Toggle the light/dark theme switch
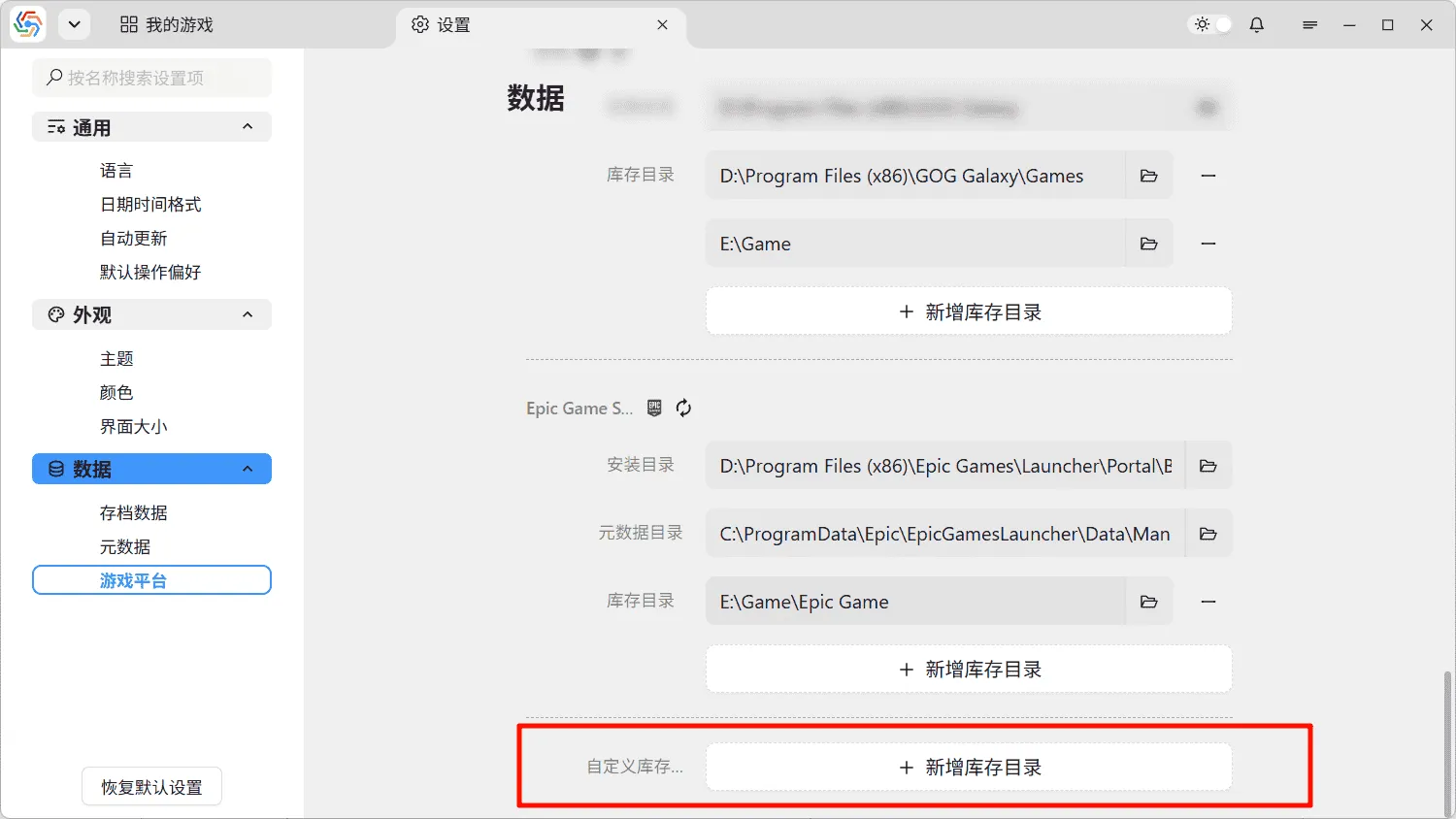This screenshot has height=819, width=1456. [1212, 25]
